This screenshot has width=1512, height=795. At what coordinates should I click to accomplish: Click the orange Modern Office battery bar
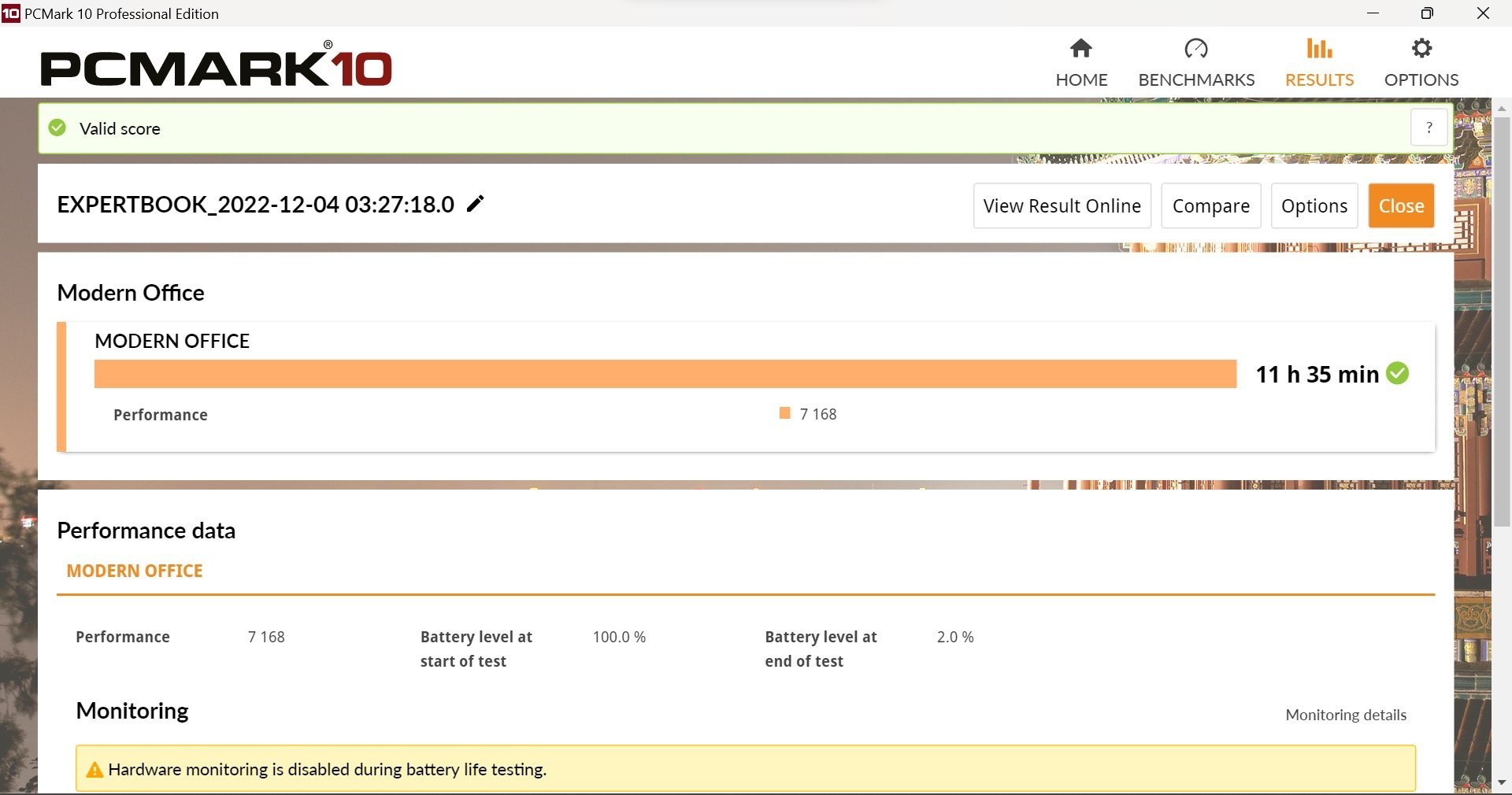[665, 374]
